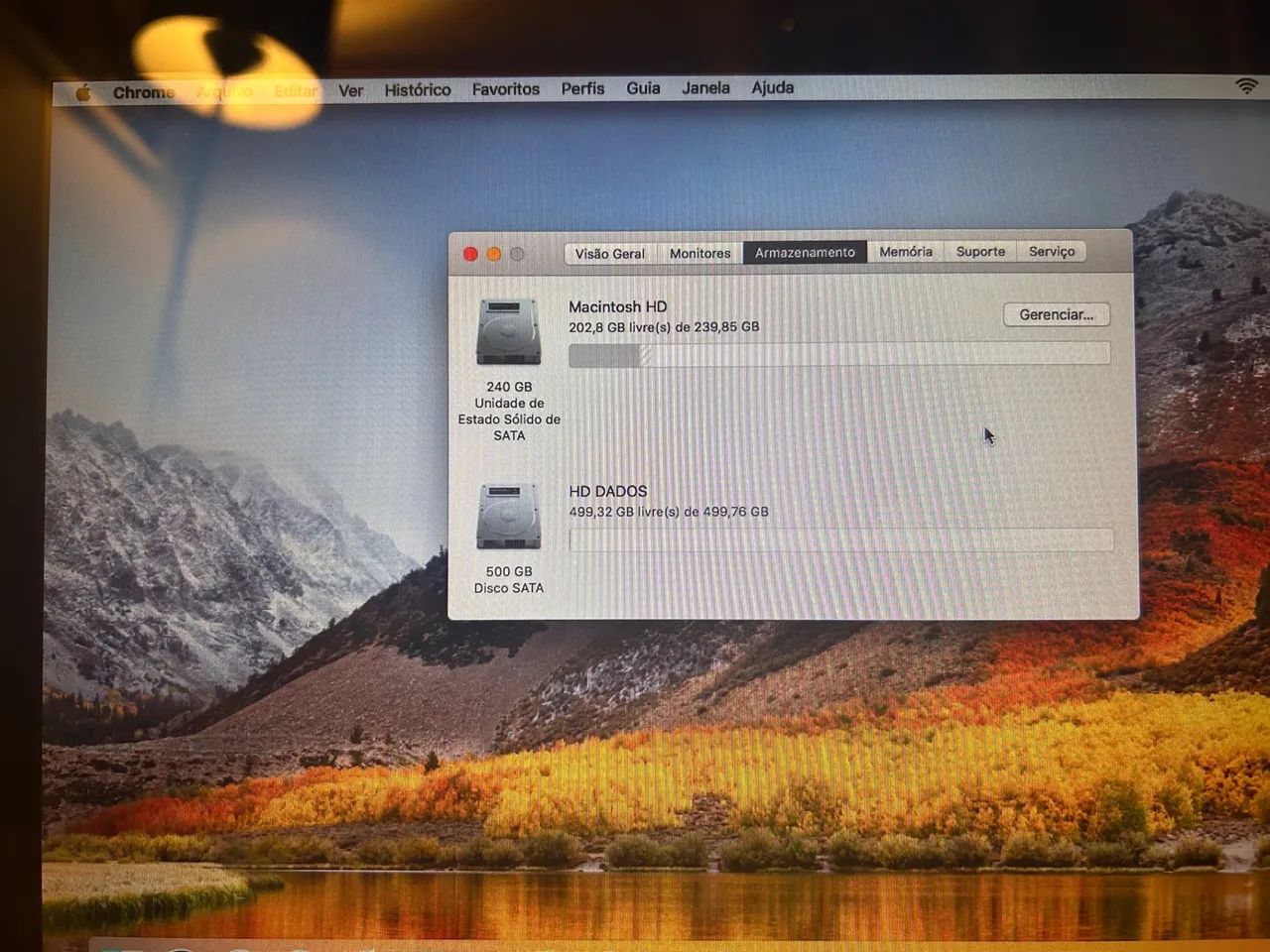Click the HD DADOS volume name
Screen dimensions: 1270x952
[607, 492]
